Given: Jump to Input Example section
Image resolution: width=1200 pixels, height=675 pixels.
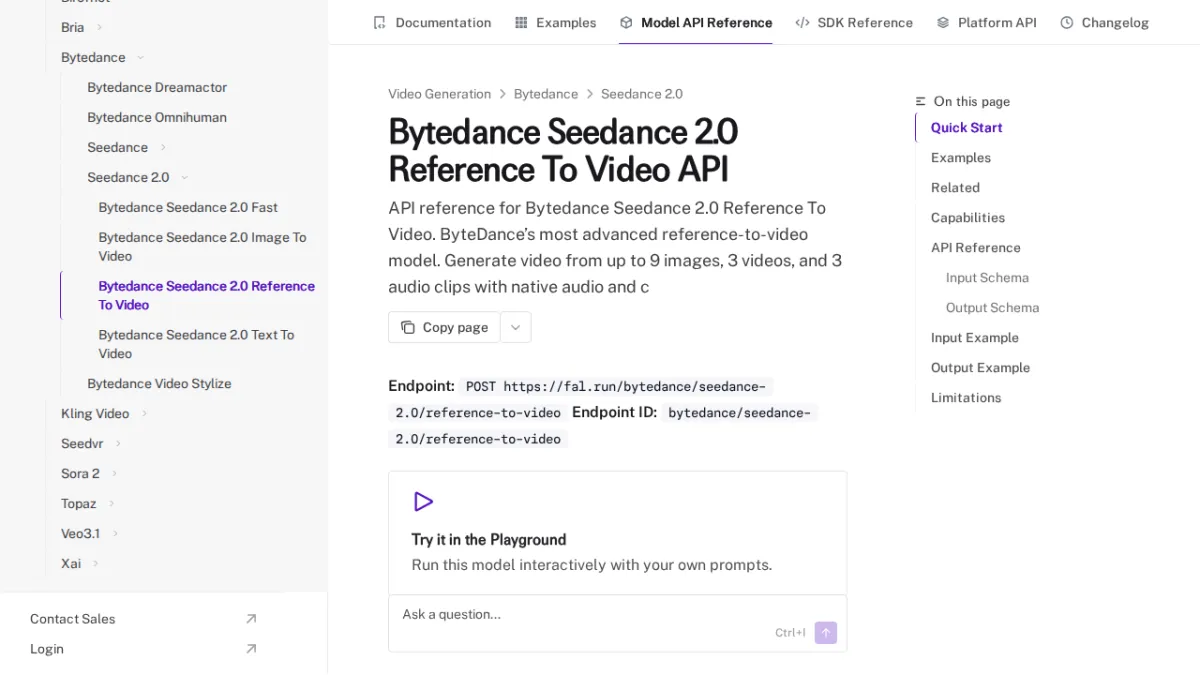Looking at the screenshot, I should point(975,337).
